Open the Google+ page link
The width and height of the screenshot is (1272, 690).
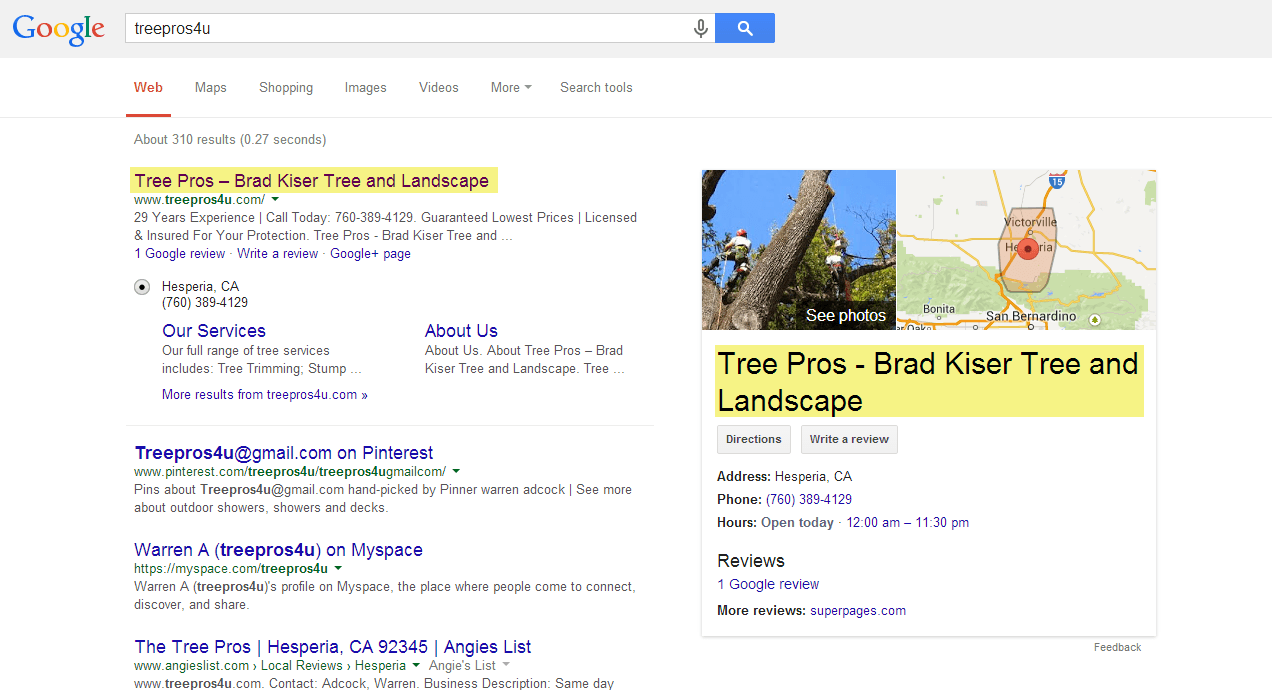click(x=370, y=254)
